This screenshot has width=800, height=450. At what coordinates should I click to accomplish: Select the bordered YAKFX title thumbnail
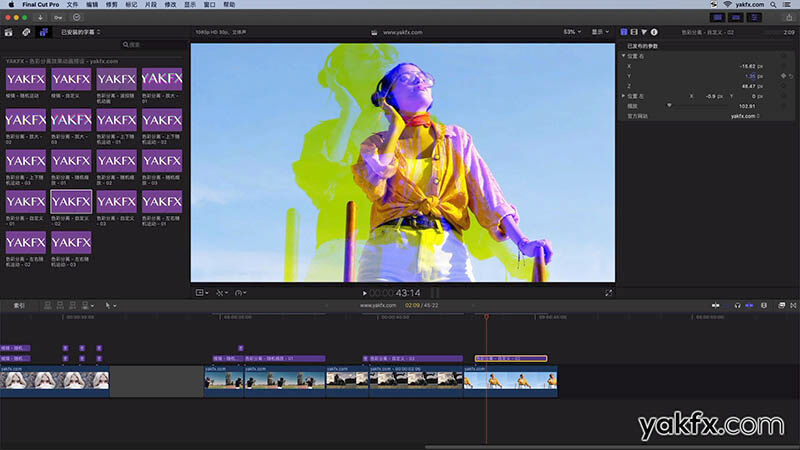71,202
